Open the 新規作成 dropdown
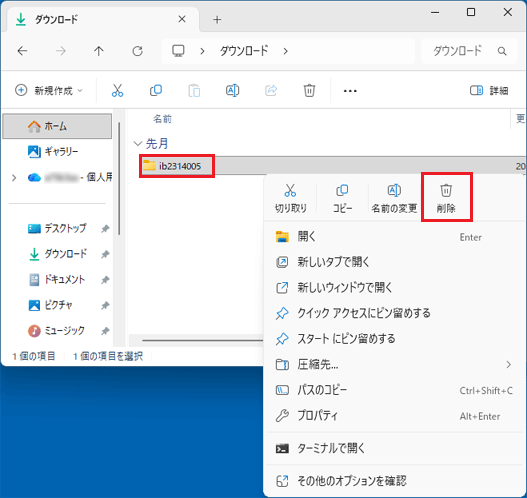 click(49, 90)
